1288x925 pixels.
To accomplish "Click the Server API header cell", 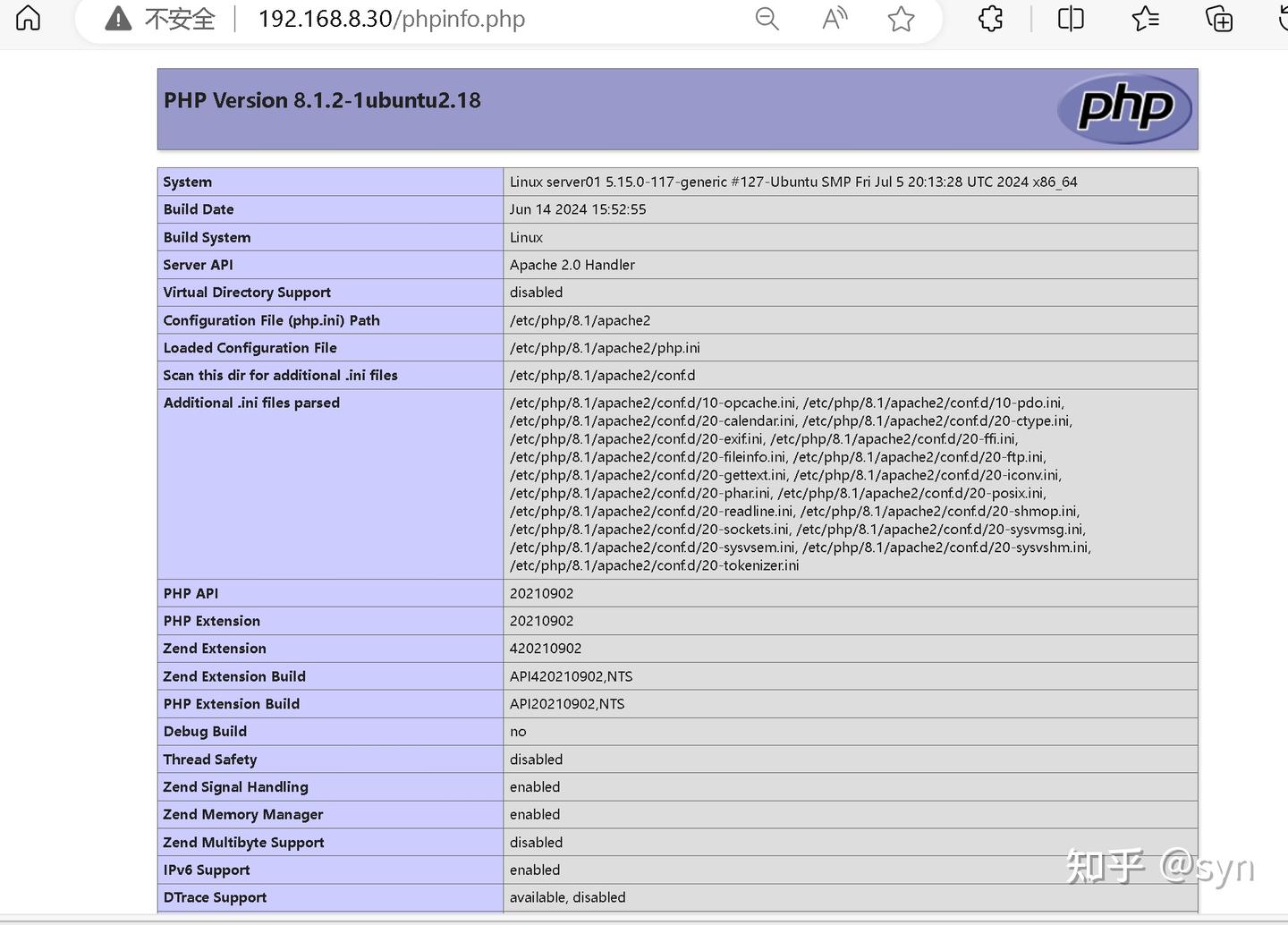I will pos(198,265).
